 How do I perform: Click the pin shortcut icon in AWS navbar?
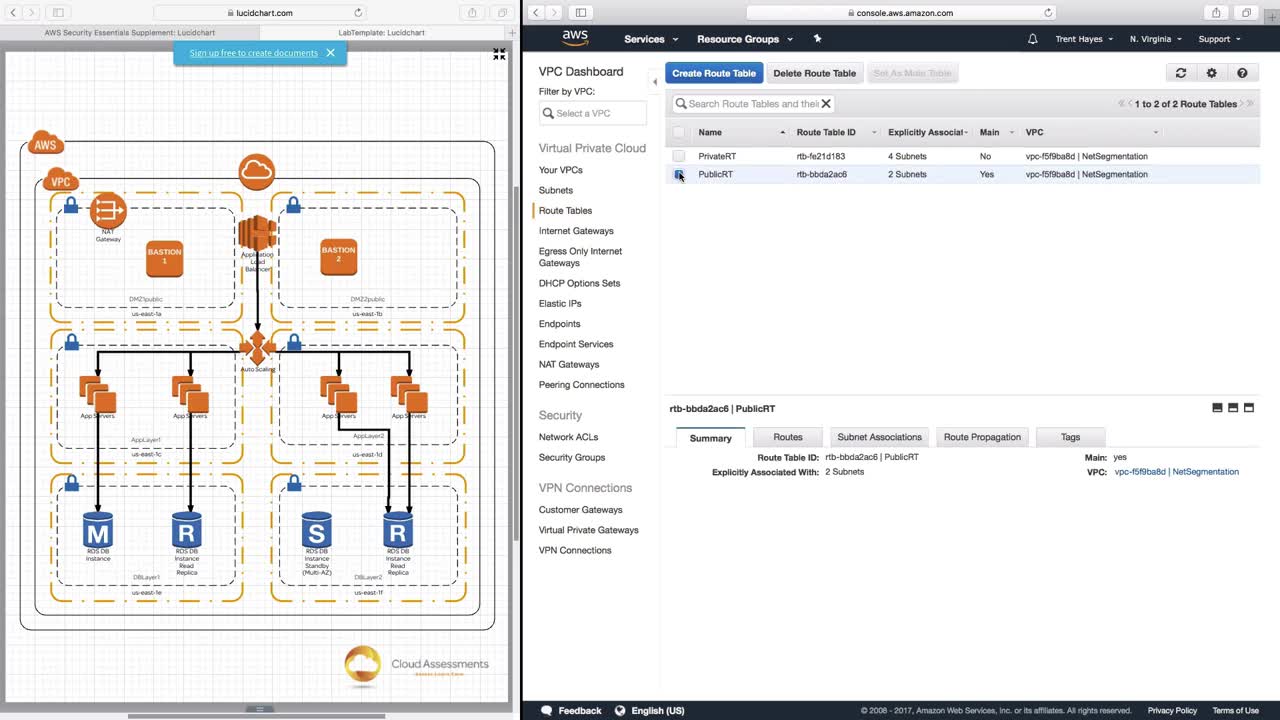pos(817,39)
